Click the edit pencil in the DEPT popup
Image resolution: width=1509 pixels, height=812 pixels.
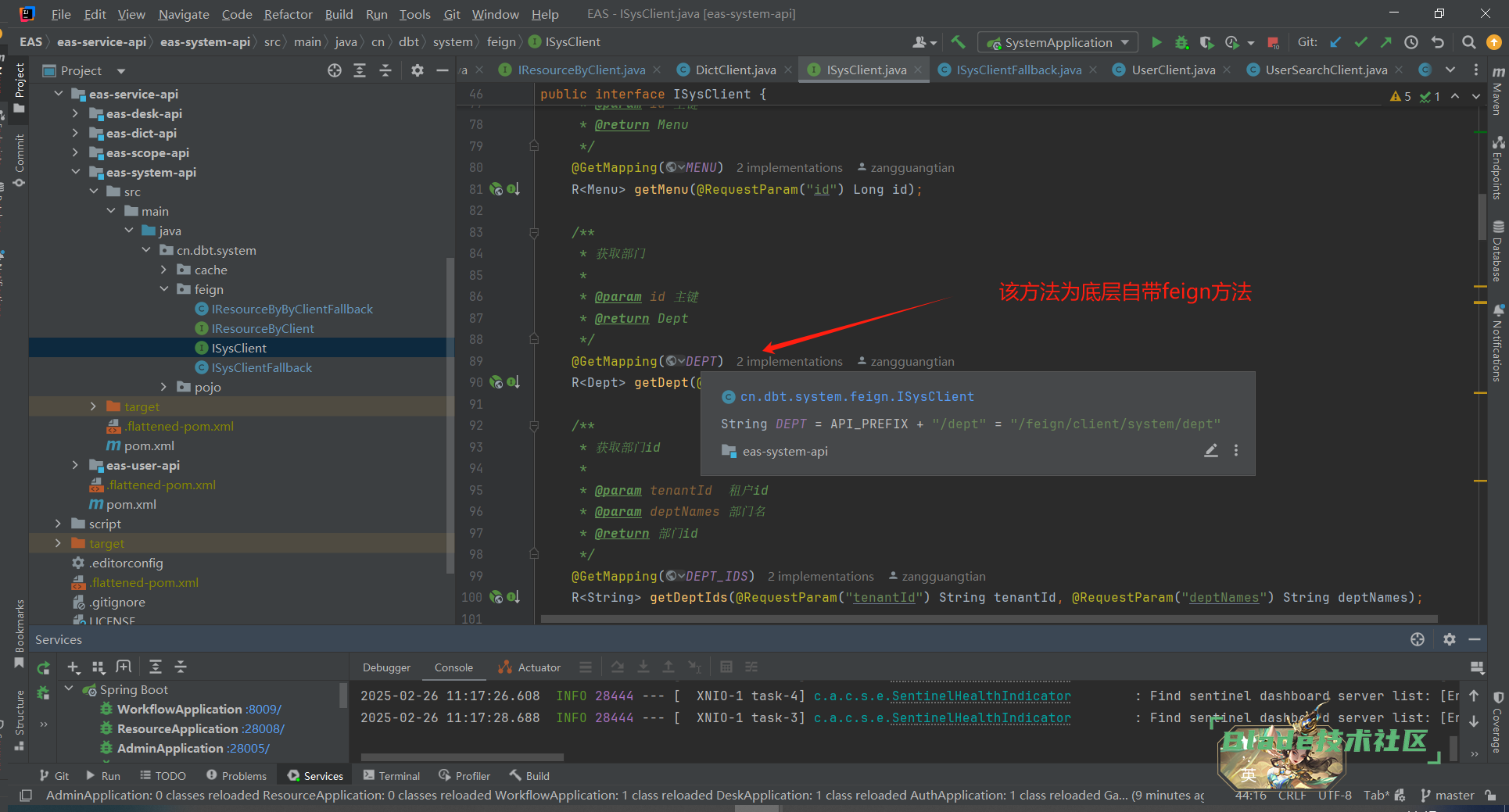pyautogui.click(x=1211, y=450)
